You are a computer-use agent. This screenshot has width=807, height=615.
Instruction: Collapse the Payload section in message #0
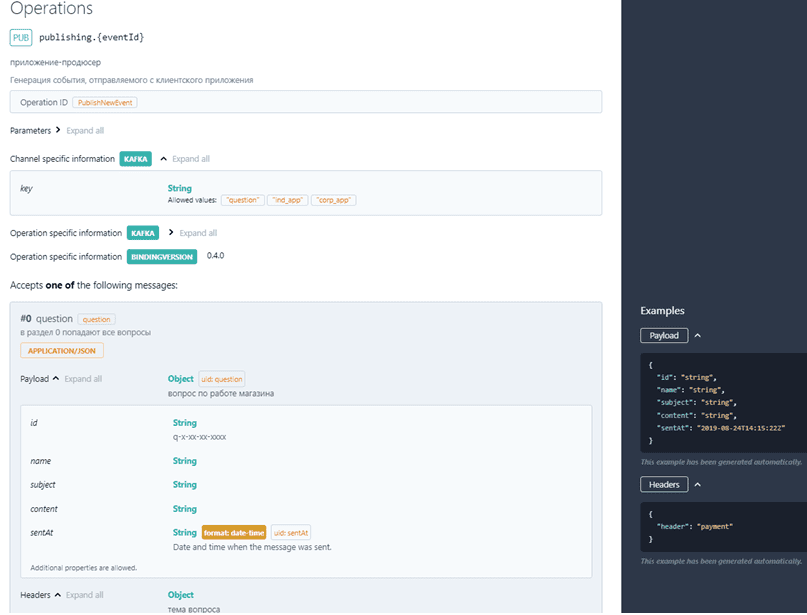click(x=56, y=379)
